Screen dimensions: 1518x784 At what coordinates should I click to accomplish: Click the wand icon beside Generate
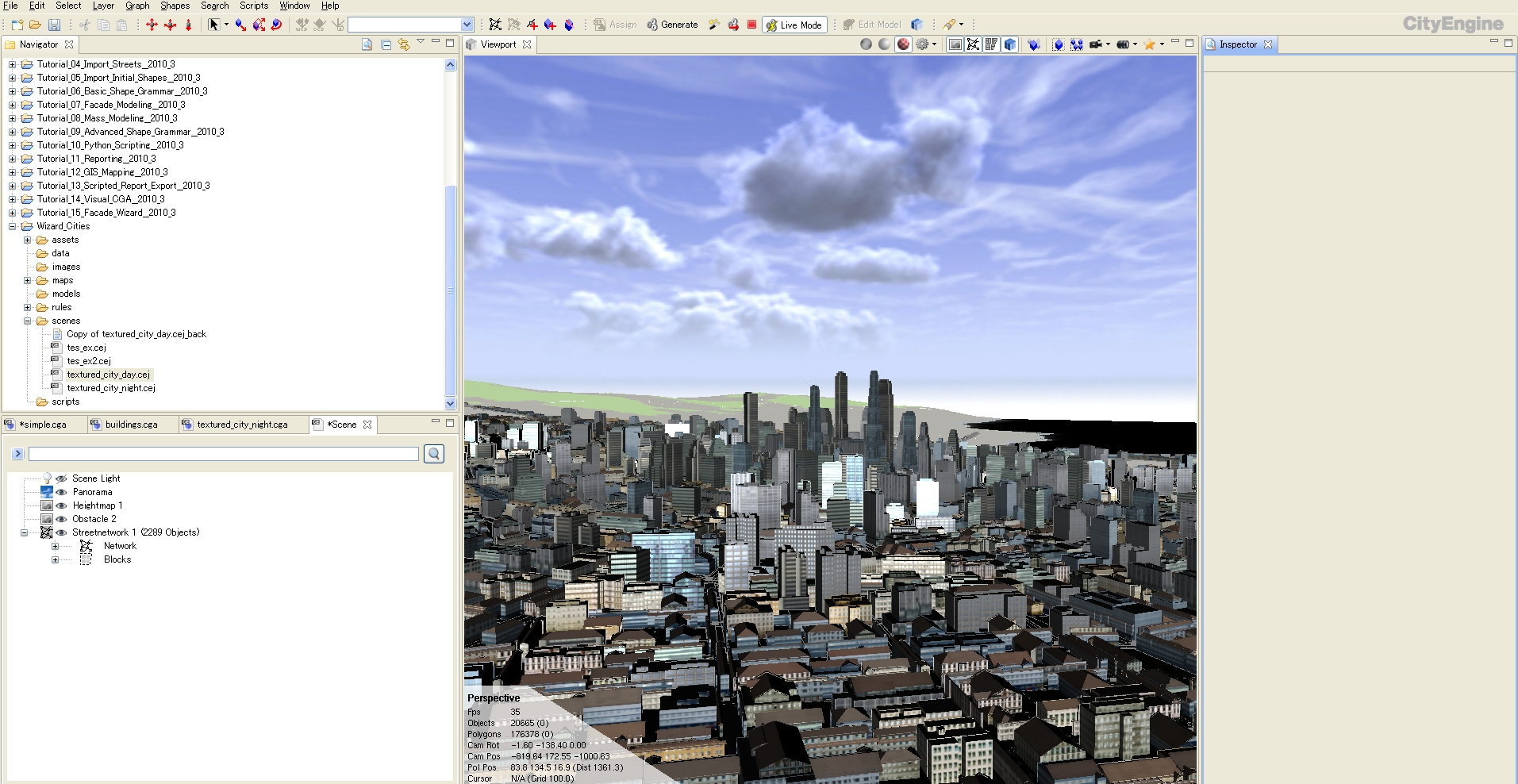pyautogui.click(x=714, y=25)
